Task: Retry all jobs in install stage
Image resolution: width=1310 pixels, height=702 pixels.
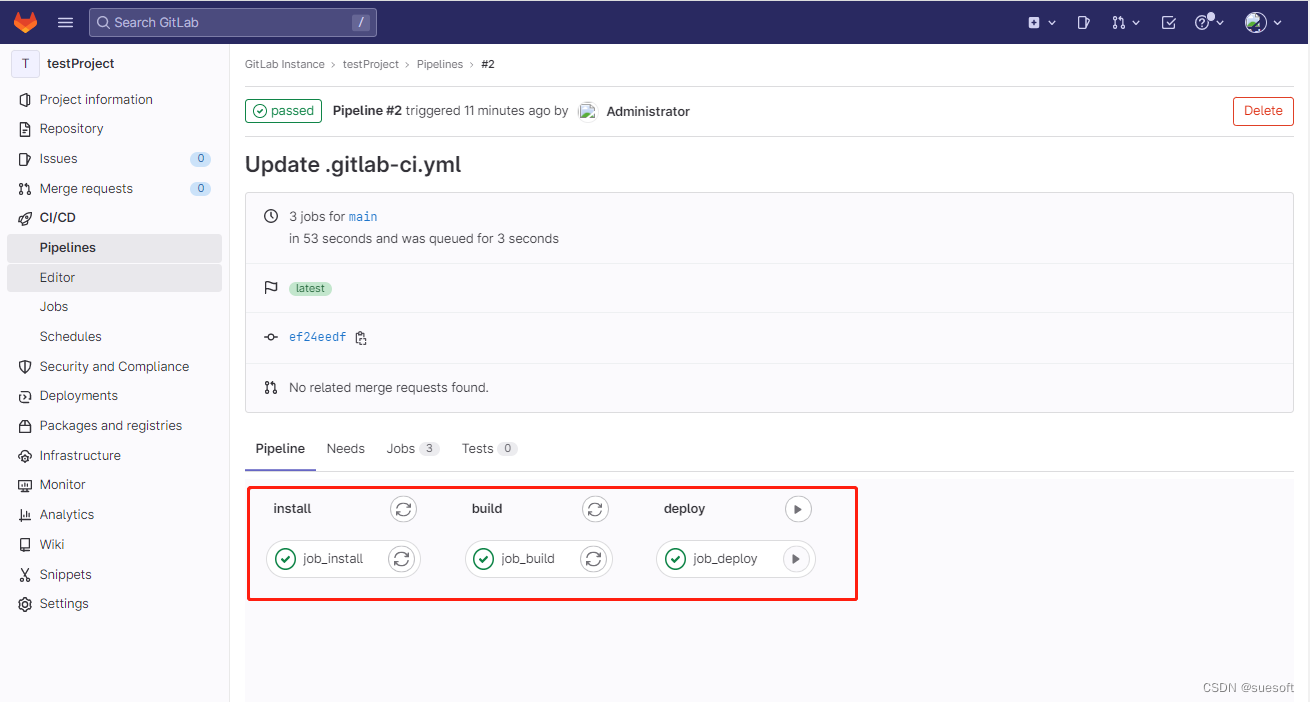Action: (x=403, y=509)
